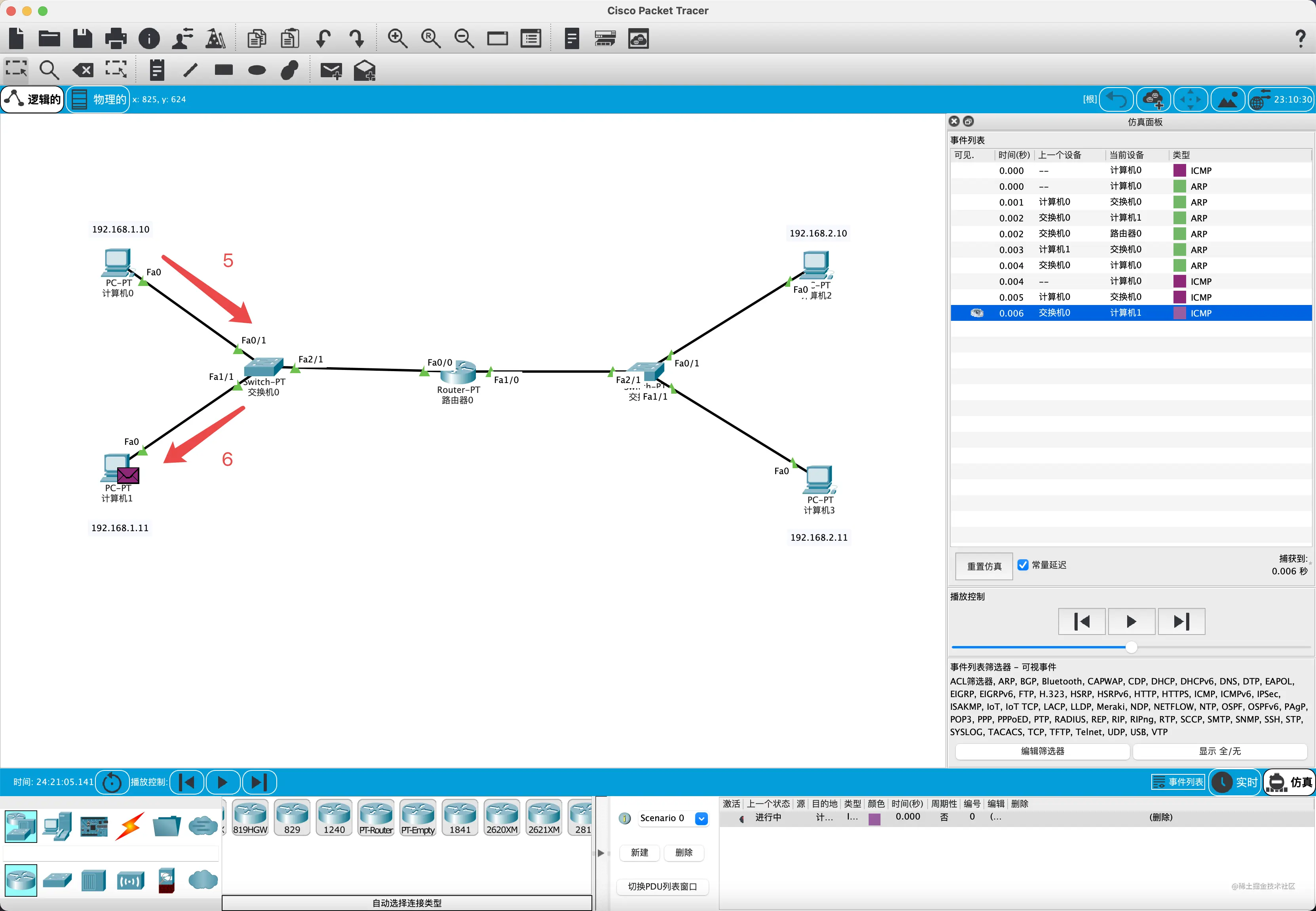
Task: Adjust the playback speed slider handle
Action: 1131,647
